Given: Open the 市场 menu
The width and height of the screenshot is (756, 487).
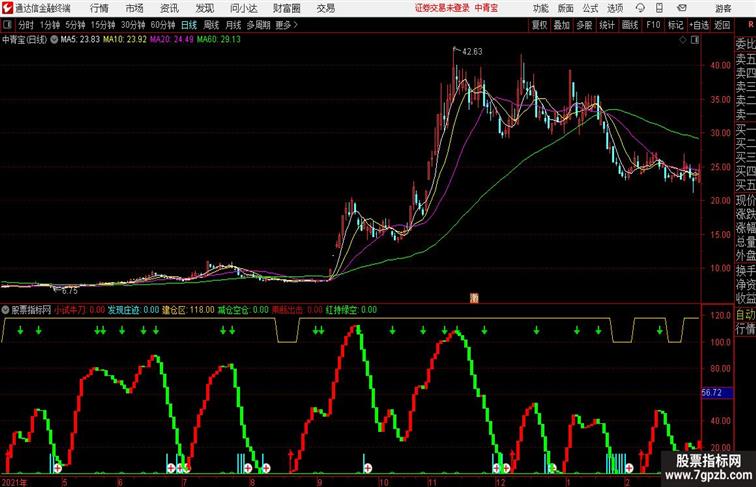Looking at the screenshot, I should 135,8.
